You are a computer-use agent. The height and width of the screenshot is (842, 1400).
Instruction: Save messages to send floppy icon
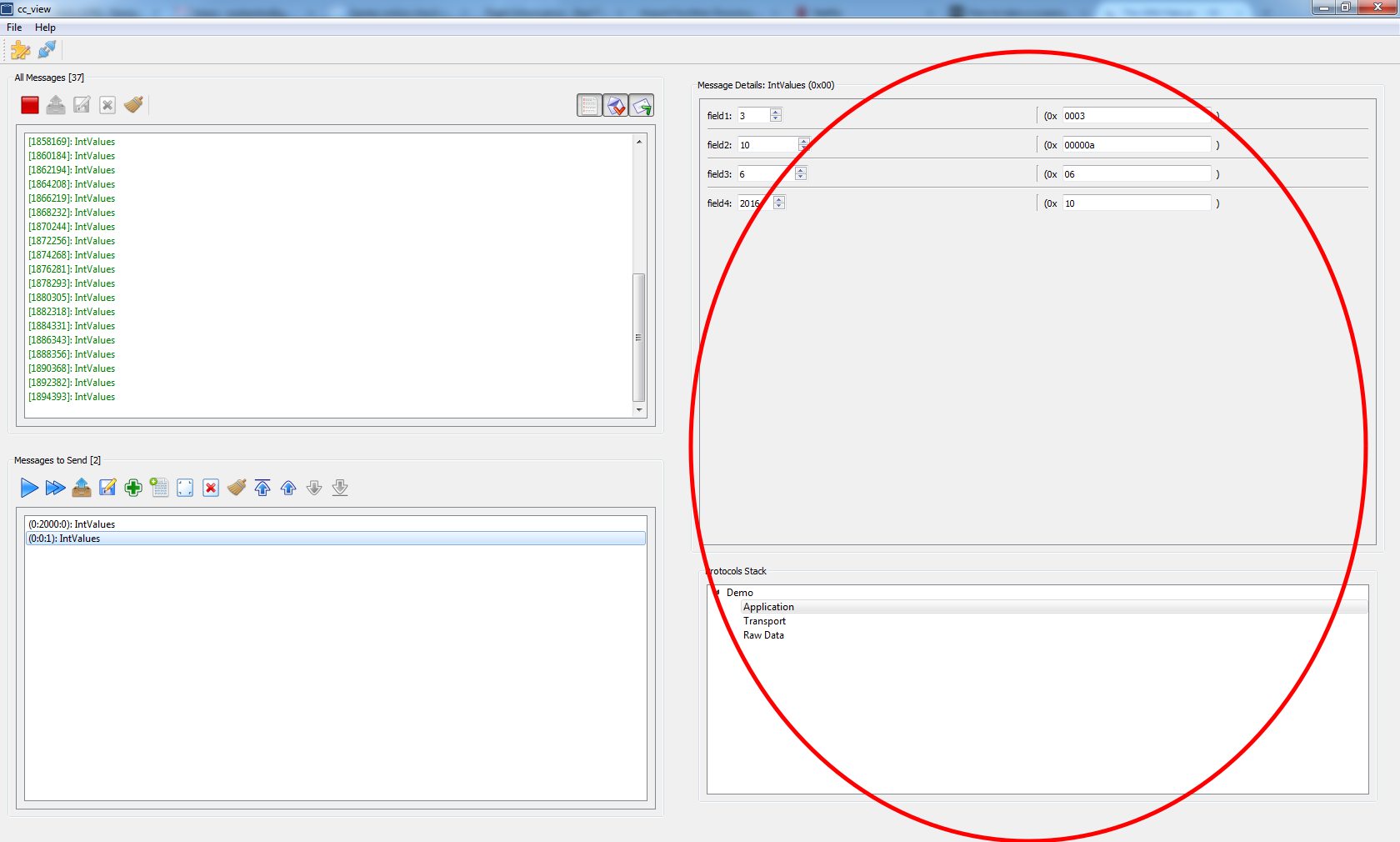tap(107, 488)
